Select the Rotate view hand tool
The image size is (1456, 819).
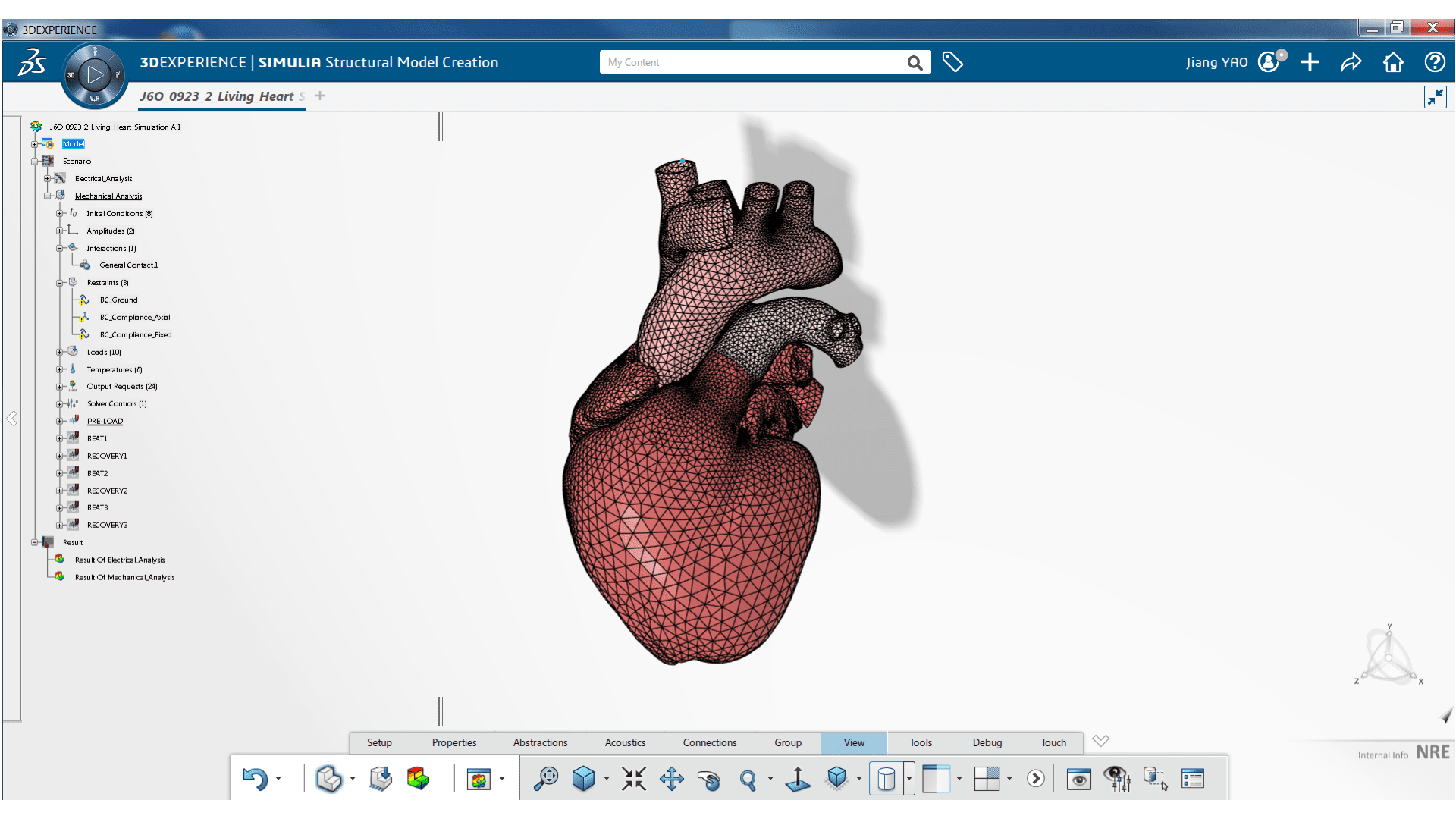point(709,780)
